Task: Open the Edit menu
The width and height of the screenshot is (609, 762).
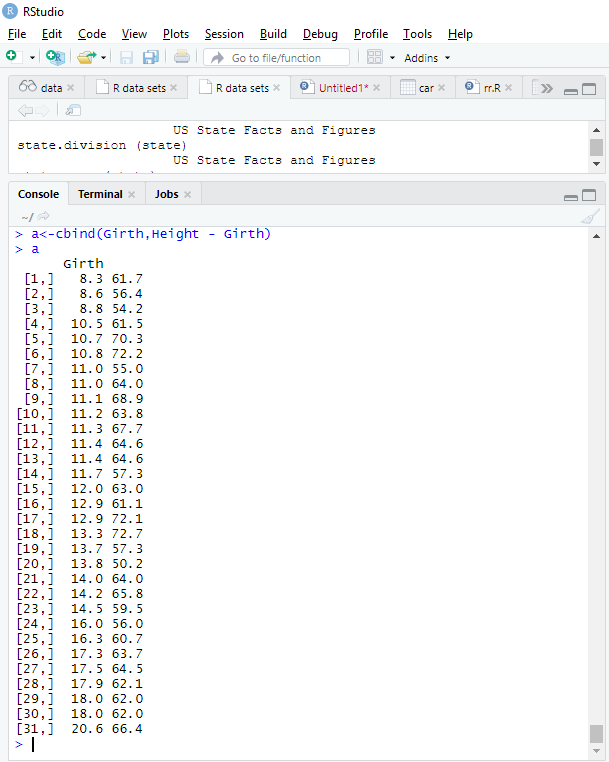Action: [x=52, y=34]
